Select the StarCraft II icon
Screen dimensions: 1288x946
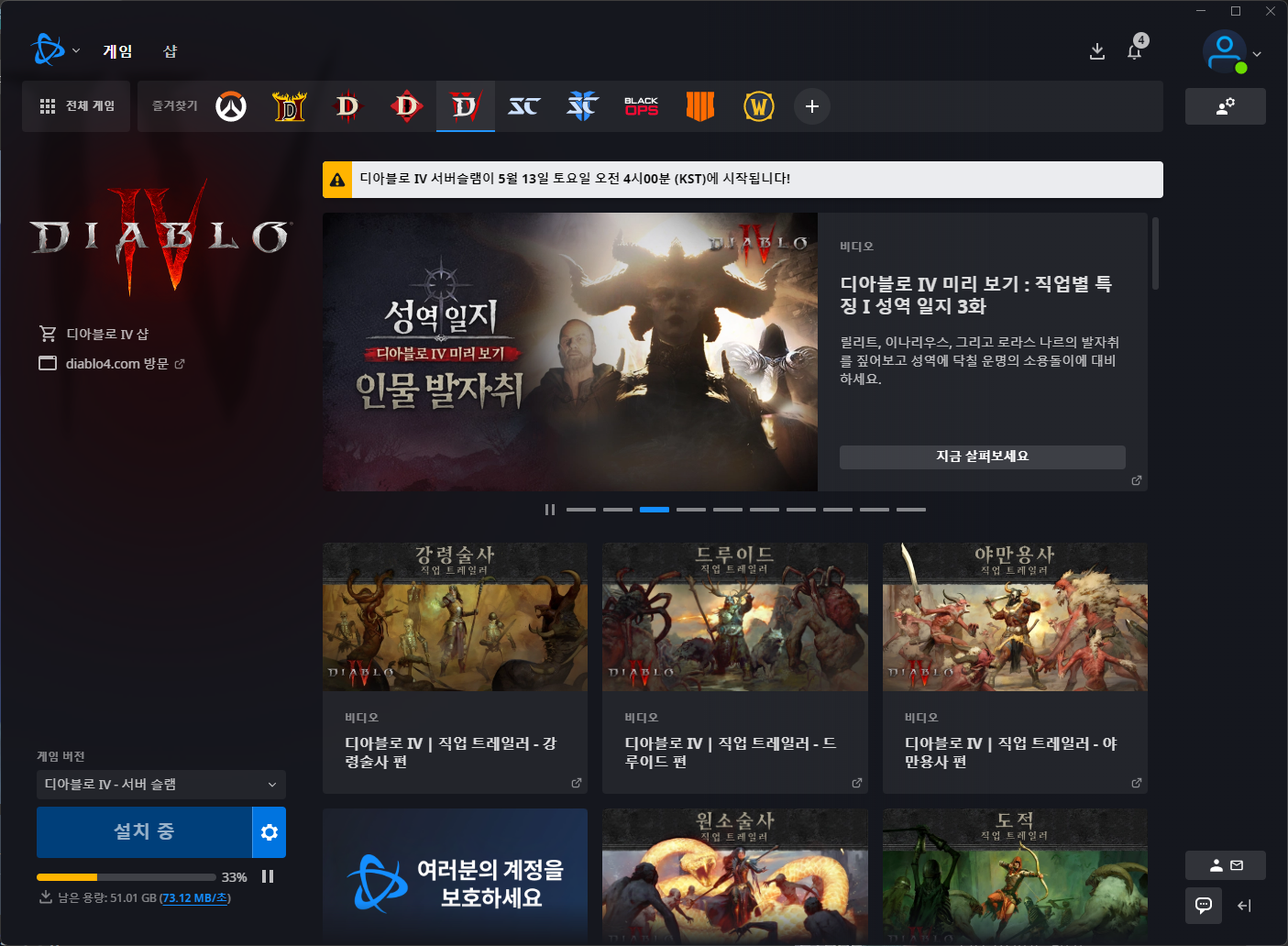(583, 106)
